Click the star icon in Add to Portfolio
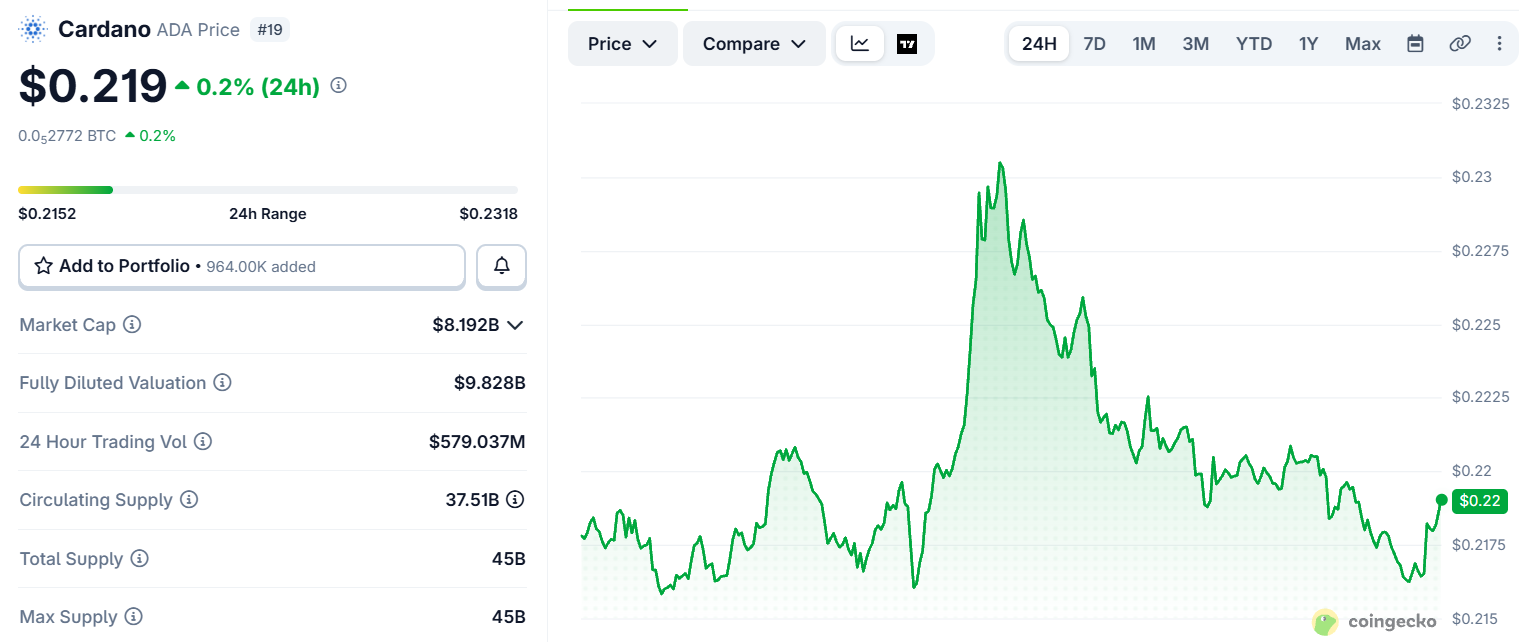Image resolution: width=1528 pixels, height=642 pixels. [44, 266]
